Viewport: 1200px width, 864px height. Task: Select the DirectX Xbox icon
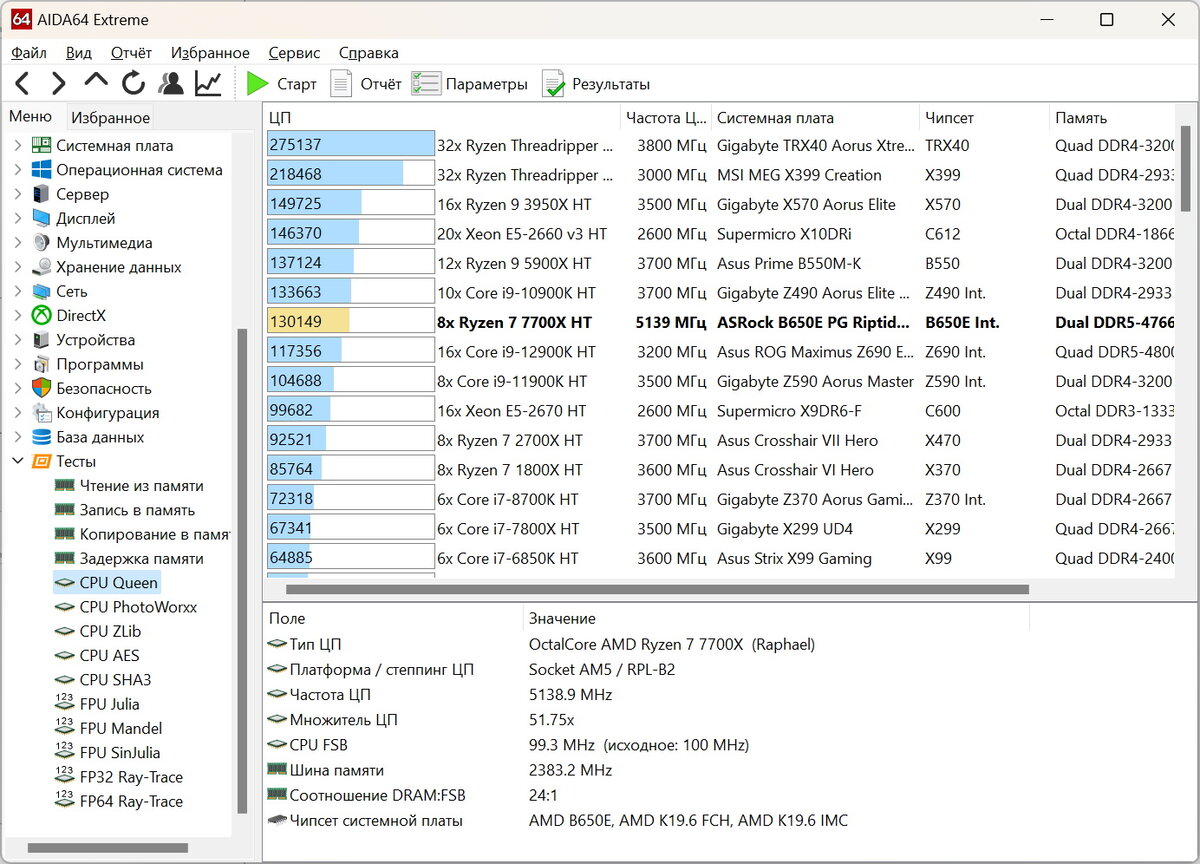point(41,315)
